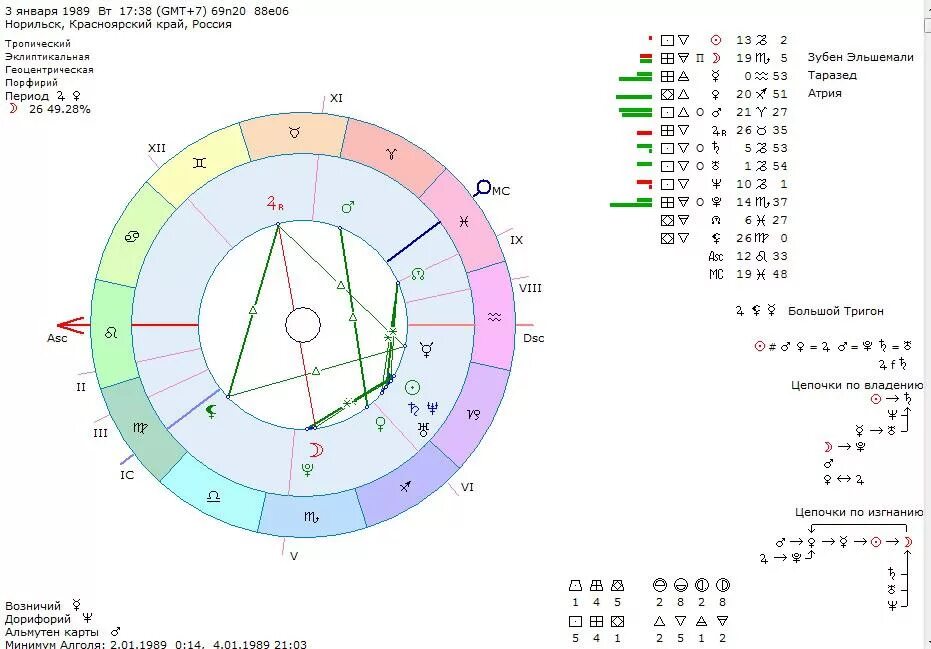Screen dimensions: 931x649
Task: Select the Mercury glyph inside the chart wheel
Action: (x=426, y=349)
